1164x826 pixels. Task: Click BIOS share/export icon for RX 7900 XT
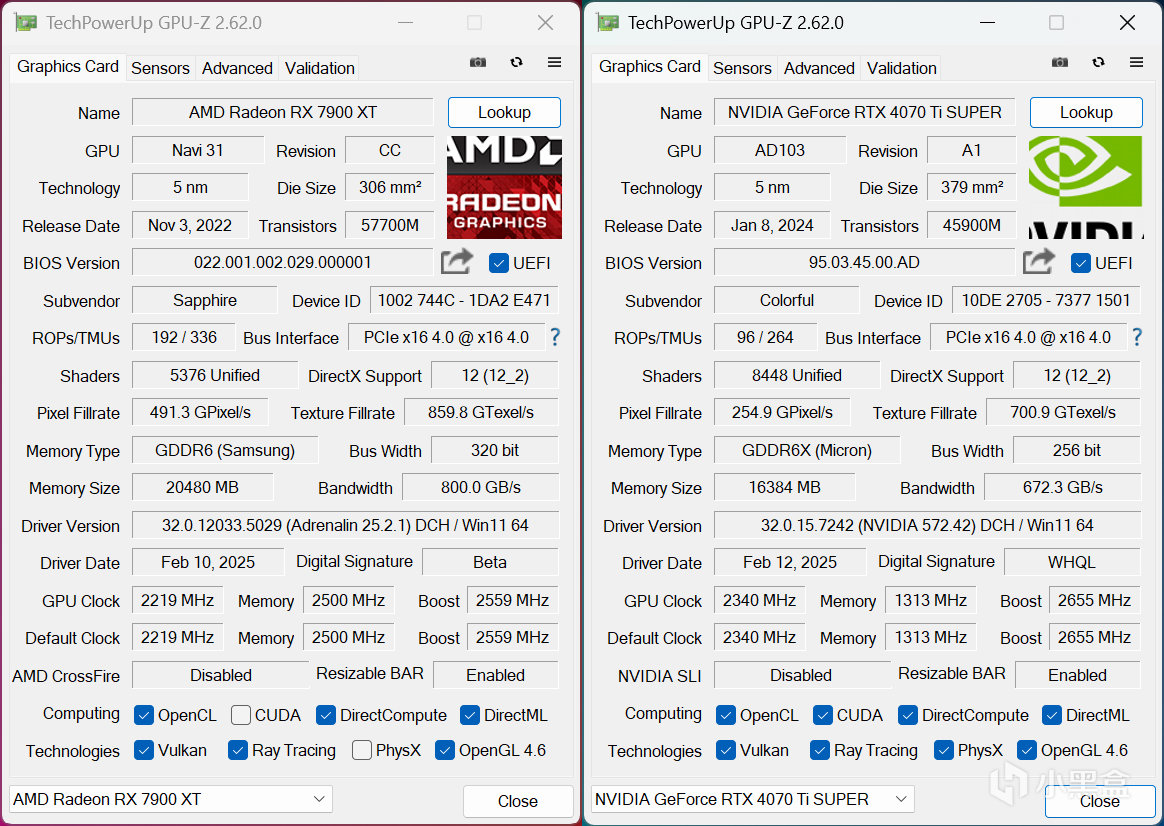457,261
